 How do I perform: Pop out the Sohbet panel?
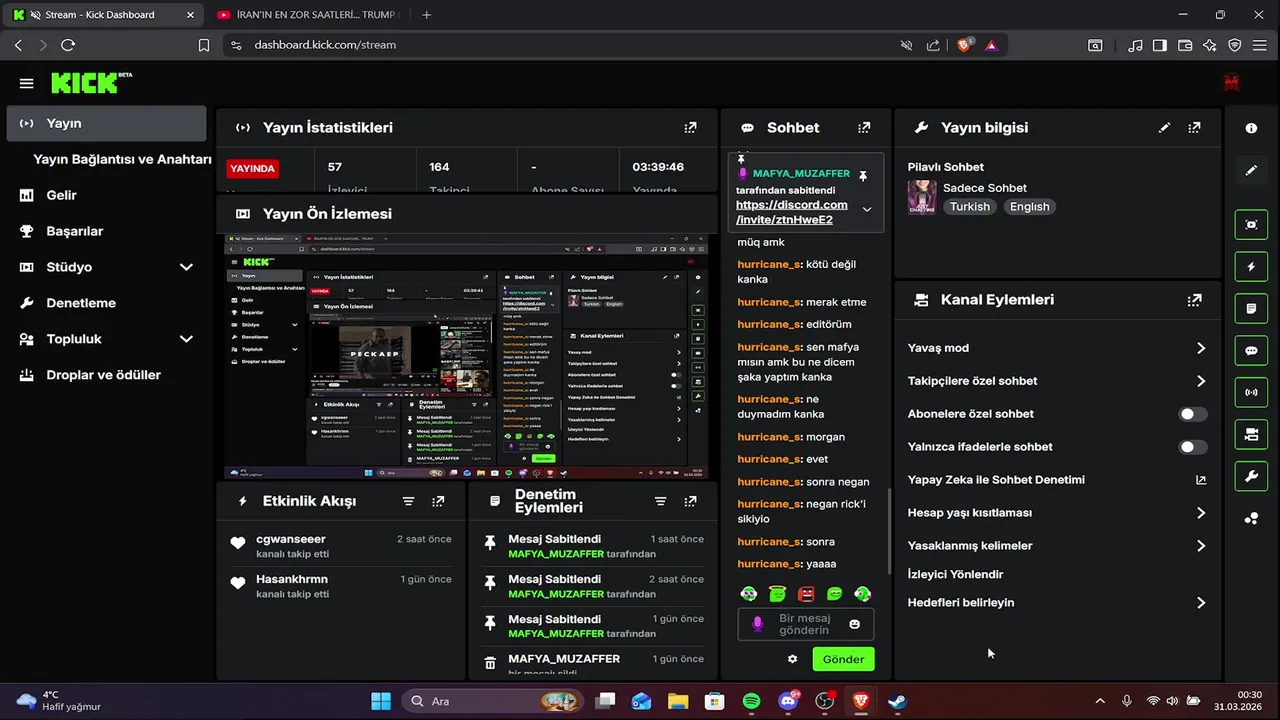point(864,128)
